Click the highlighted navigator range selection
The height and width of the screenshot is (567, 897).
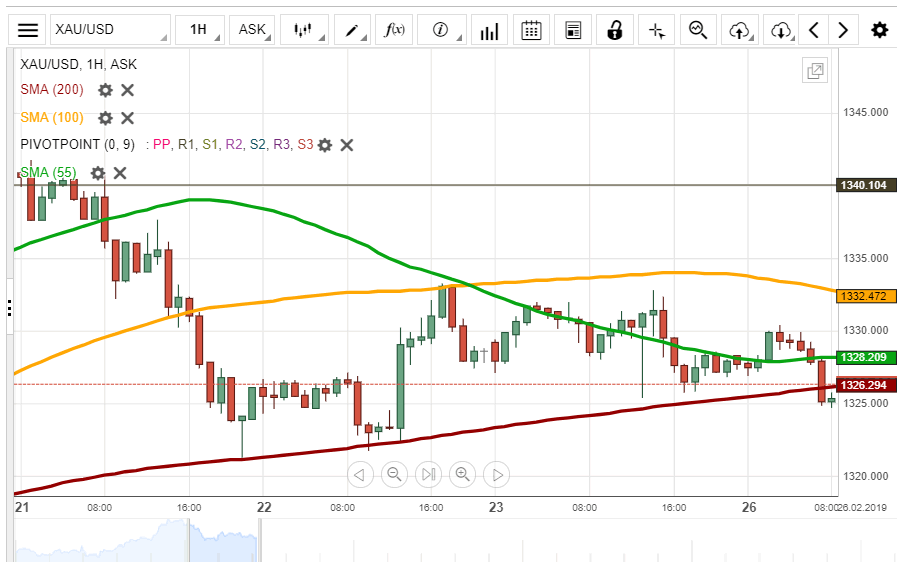(224, 540)
